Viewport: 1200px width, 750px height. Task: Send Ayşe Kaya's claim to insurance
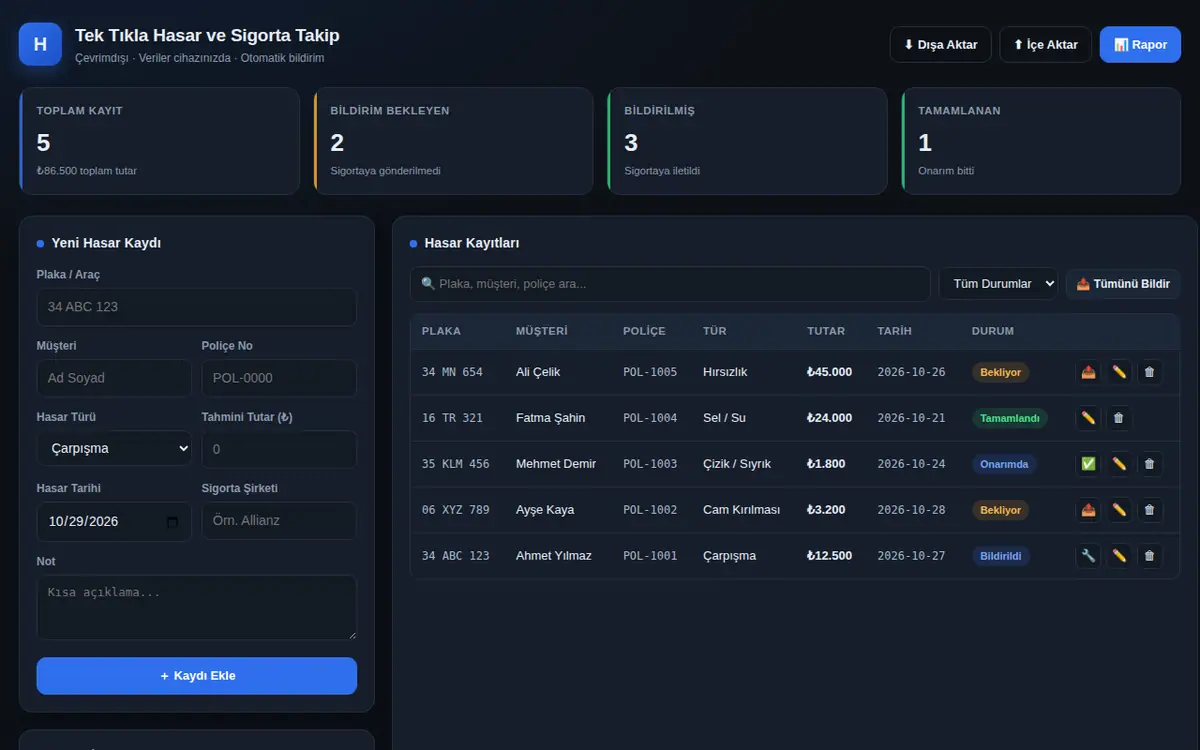[1088, 510]
